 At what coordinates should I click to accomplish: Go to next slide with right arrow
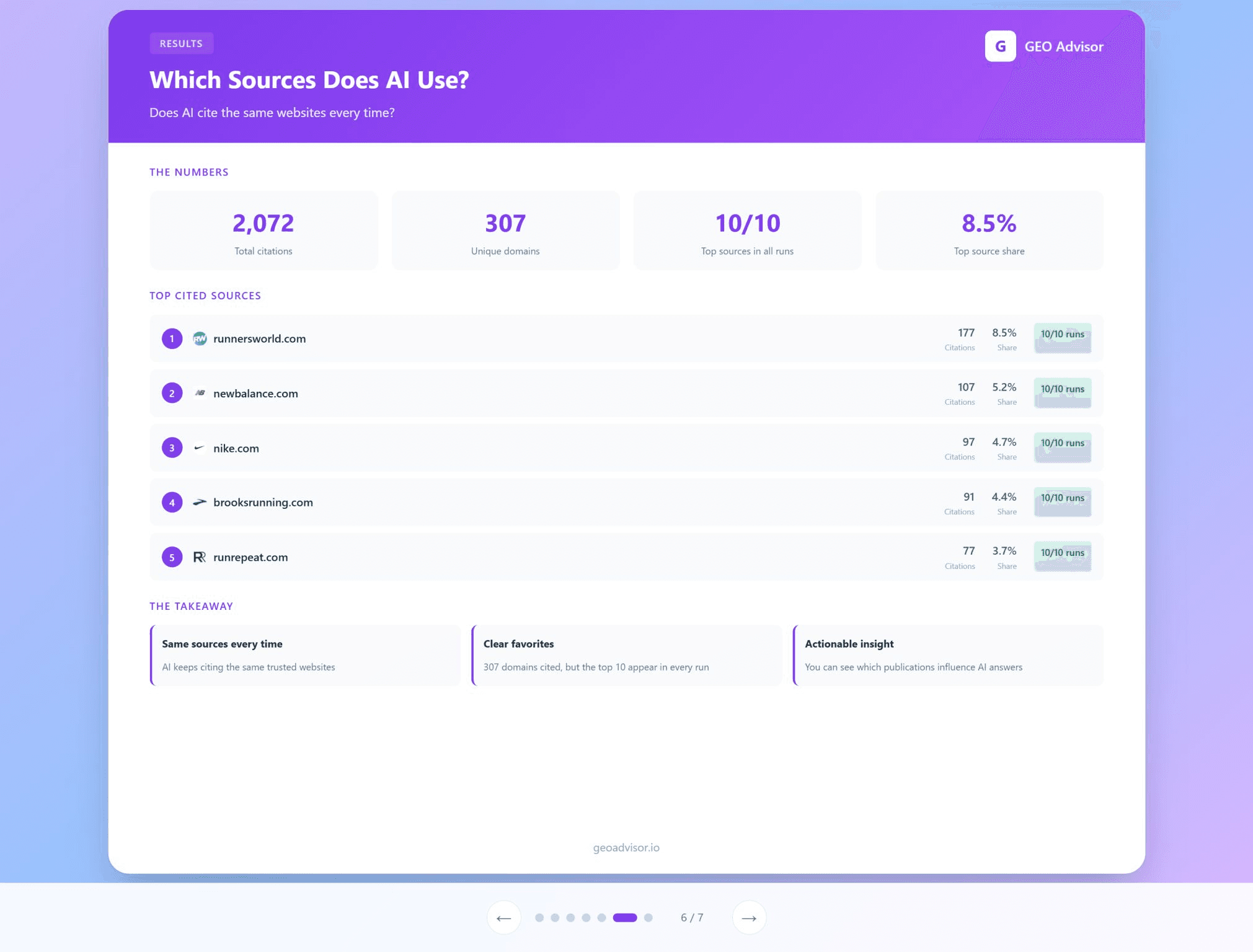[x=748, y=917]
